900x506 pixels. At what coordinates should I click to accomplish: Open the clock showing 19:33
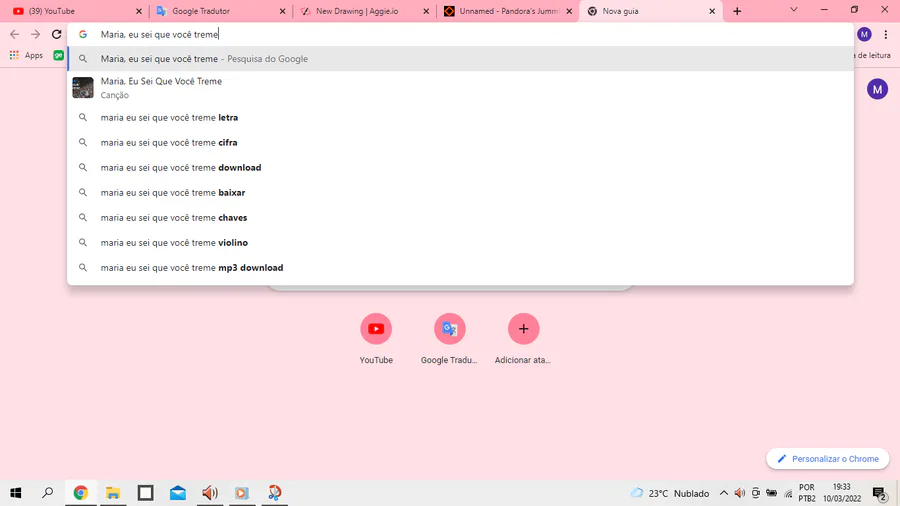(x=841, y=493)
